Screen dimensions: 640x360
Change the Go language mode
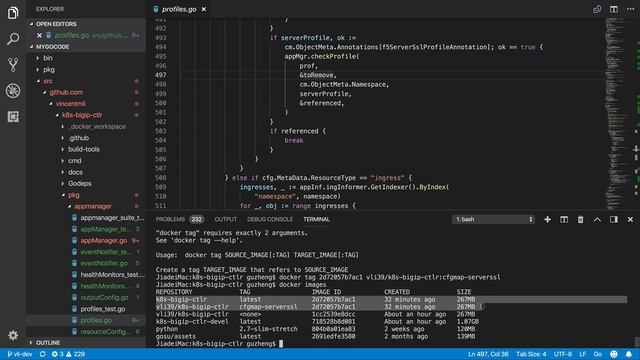point(598,354)
